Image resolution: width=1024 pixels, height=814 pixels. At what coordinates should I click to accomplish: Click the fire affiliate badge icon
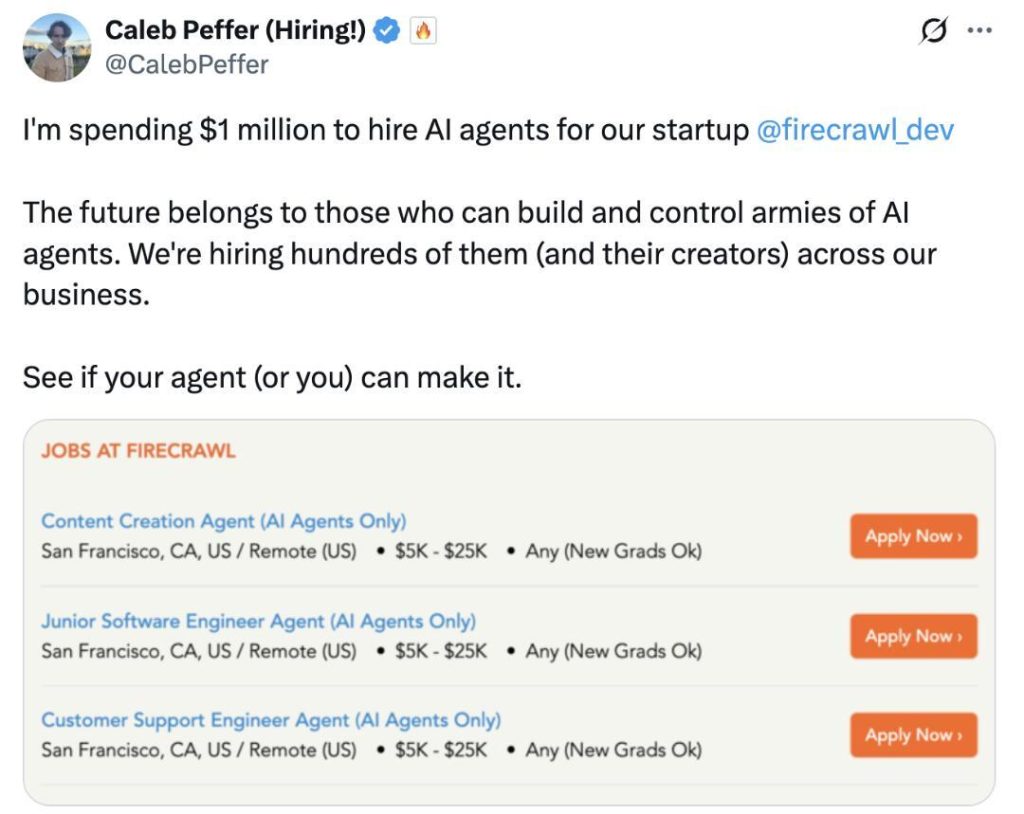click(423, 31)
